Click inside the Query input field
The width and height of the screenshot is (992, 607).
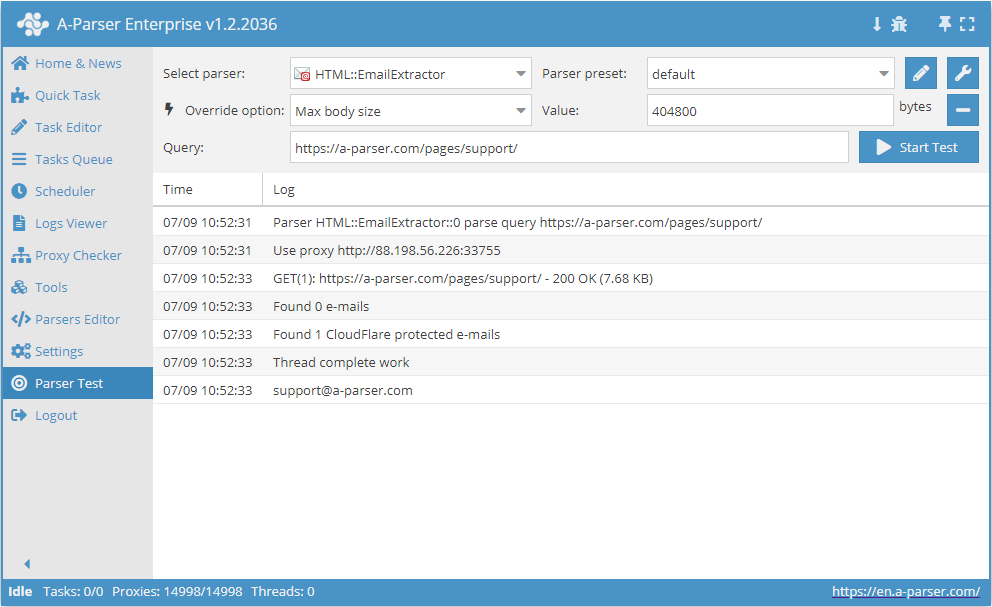[570, 147]
